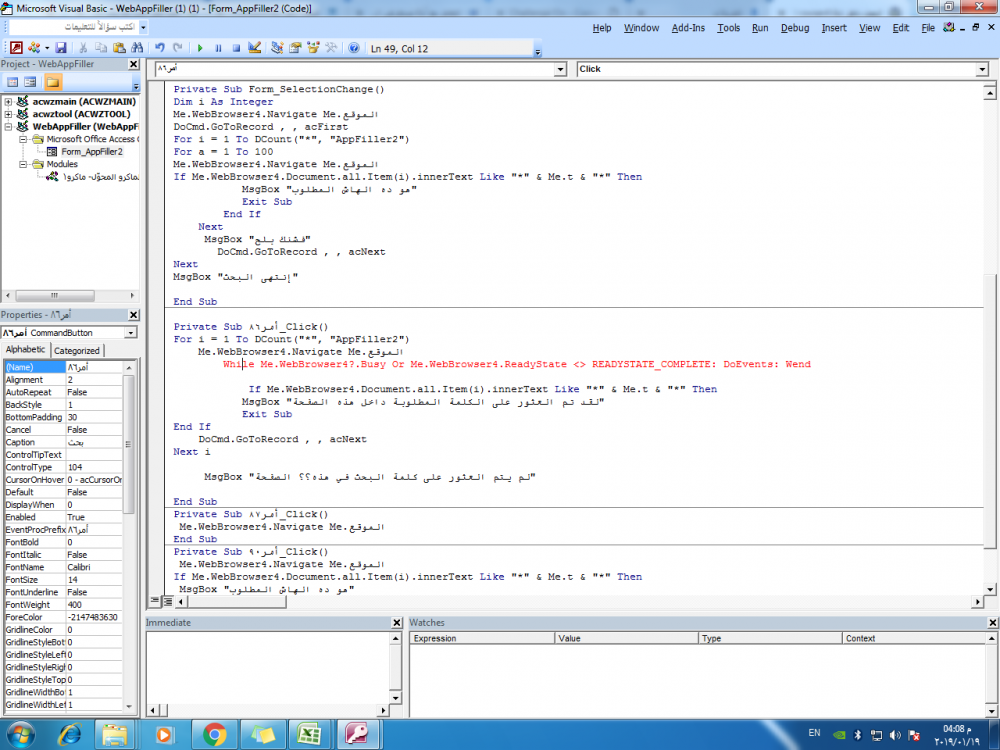Close the Watches window
The width and height of the screenshot is (1000, 750).
tap(992, 622)
